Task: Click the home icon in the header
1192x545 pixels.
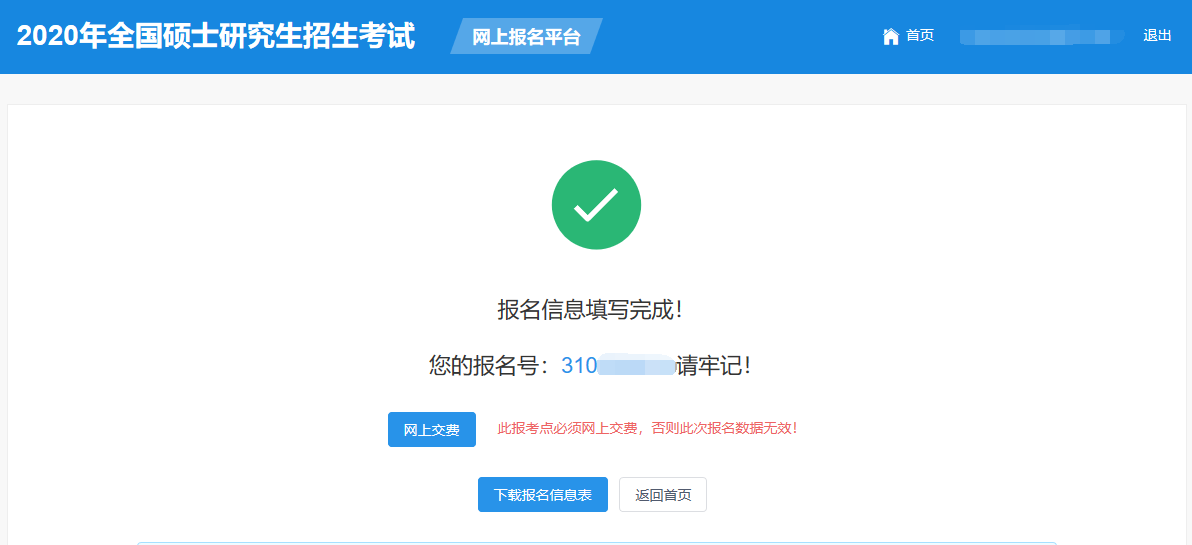Action: click(890, 36)
